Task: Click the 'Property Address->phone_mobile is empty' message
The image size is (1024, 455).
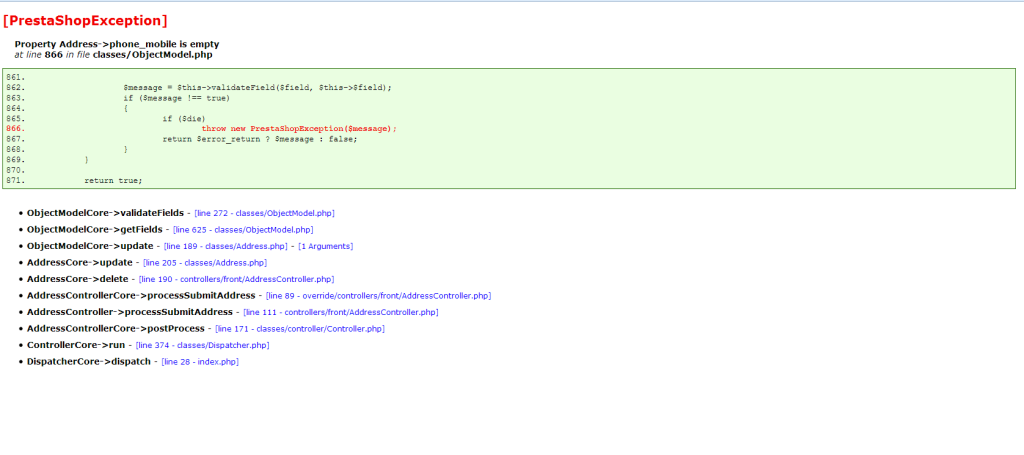Action: point(117,44)
